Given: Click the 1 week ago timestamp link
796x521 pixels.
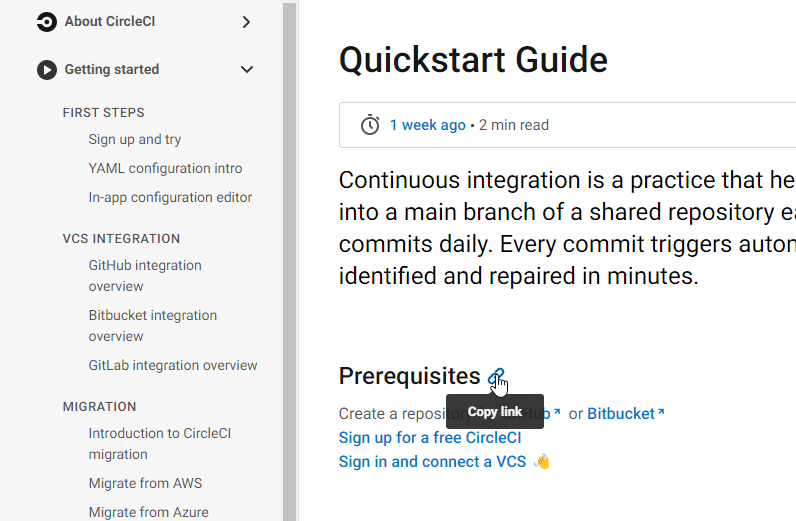Looking at the screenshot, I should (x=427, y=125).
